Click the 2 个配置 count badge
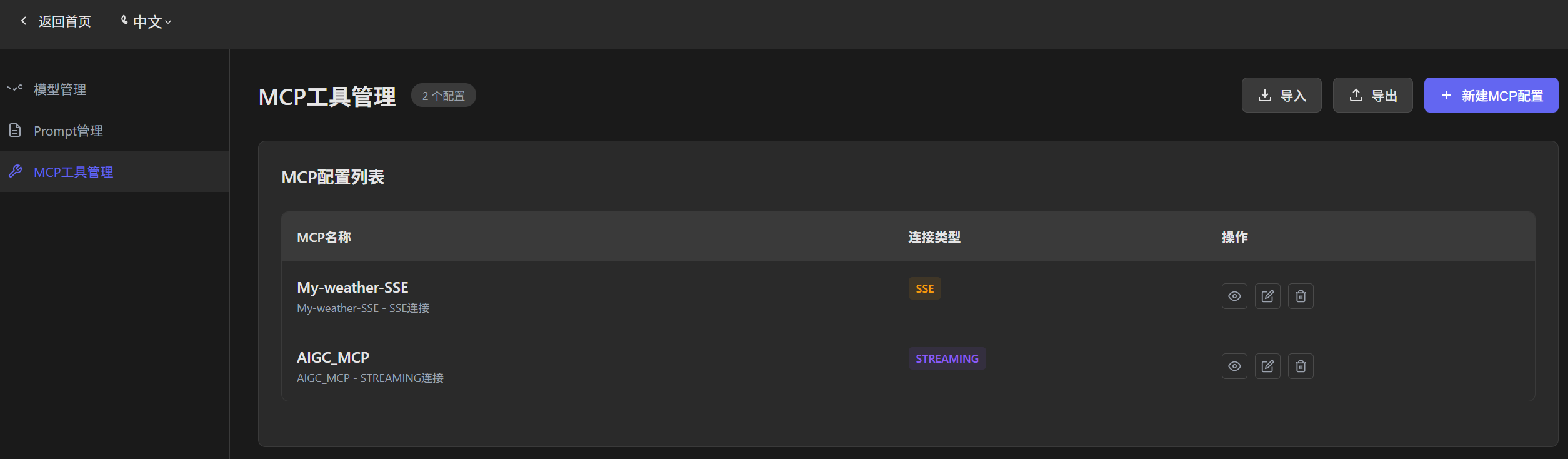The image size is (1568, 459). pyautogui.click(x=443, y=96)
